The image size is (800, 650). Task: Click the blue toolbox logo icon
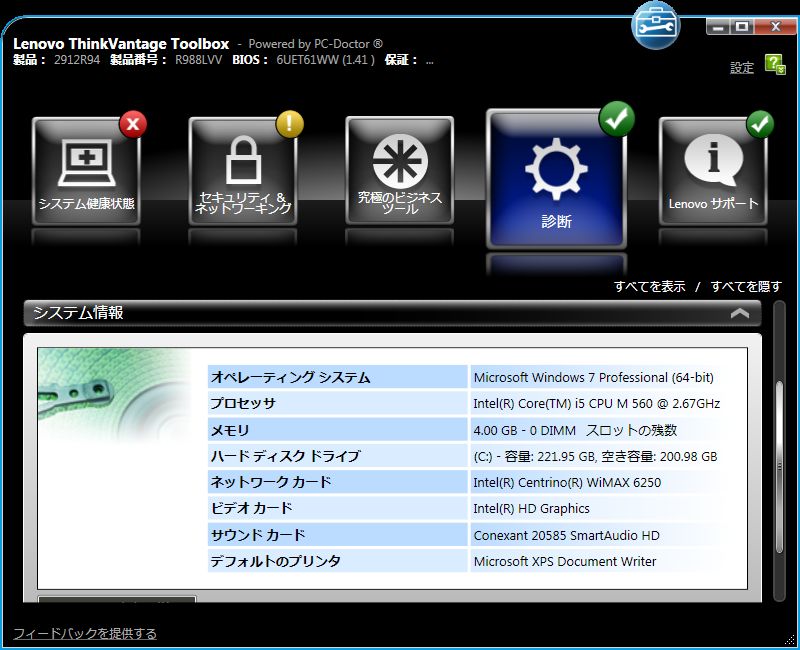point(656,25)
